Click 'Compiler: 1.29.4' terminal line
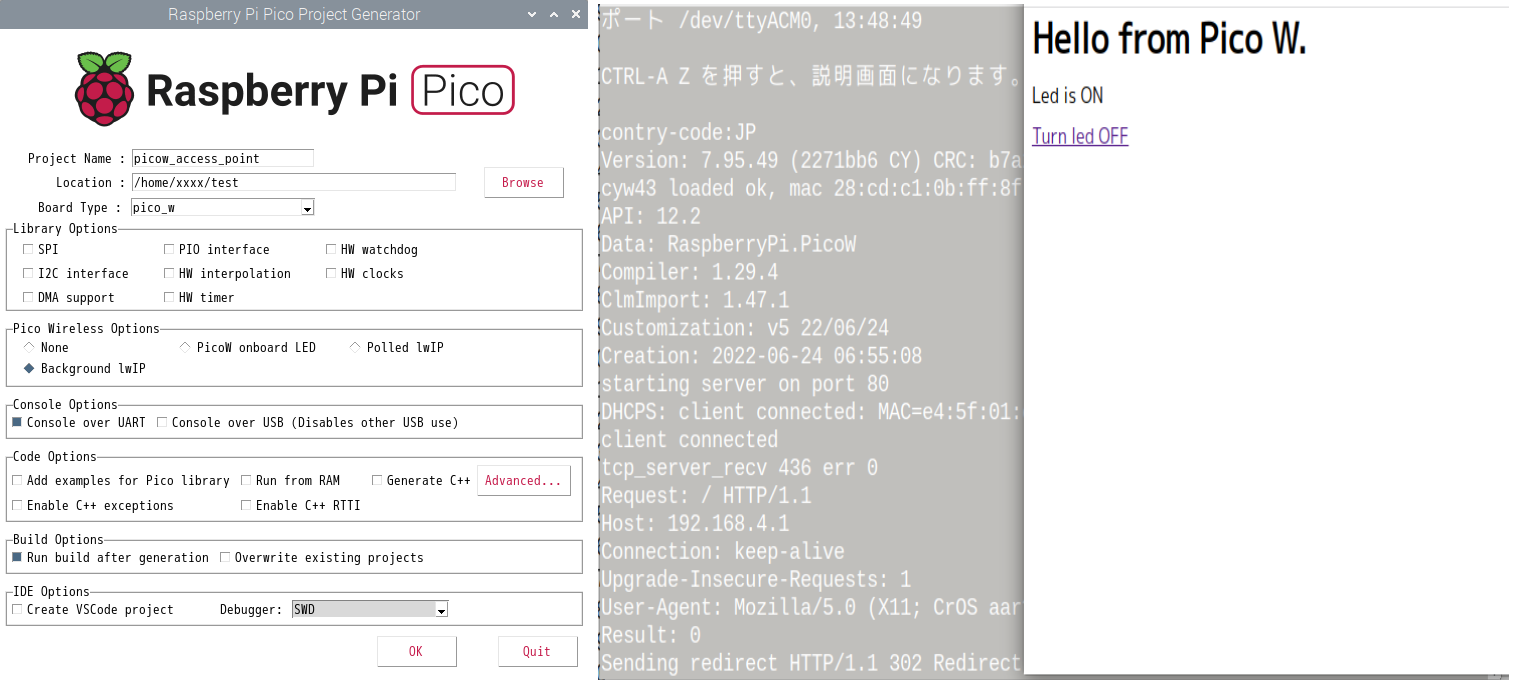Image resolution: width=1518 pixels, height=680 pixels. 689,272
